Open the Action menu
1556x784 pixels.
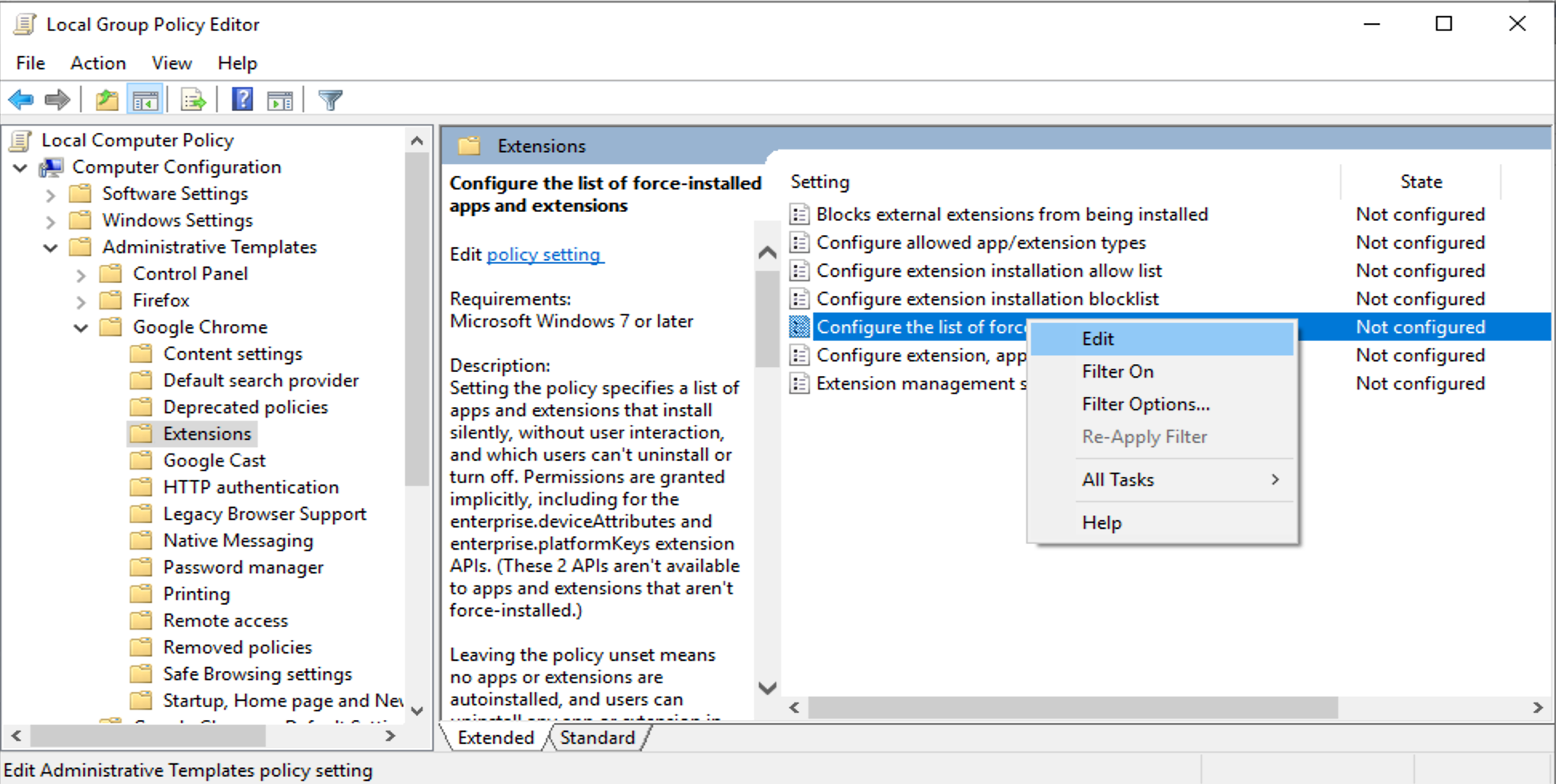coord(98,63)
